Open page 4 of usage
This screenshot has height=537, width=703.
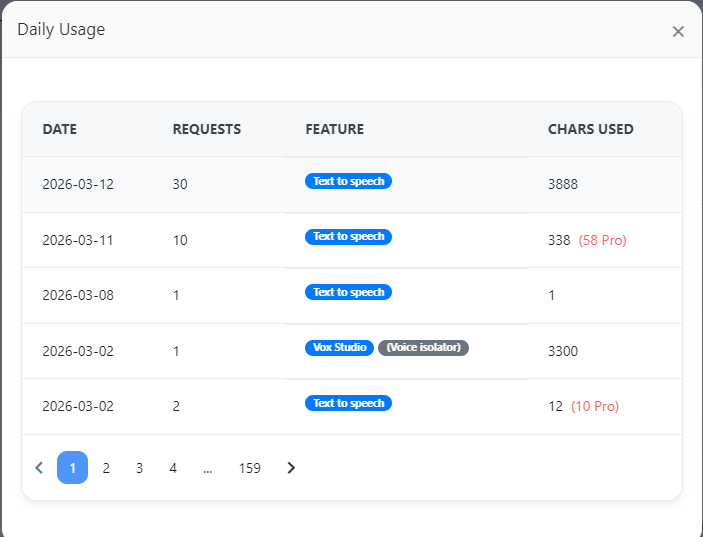[173, 467]
